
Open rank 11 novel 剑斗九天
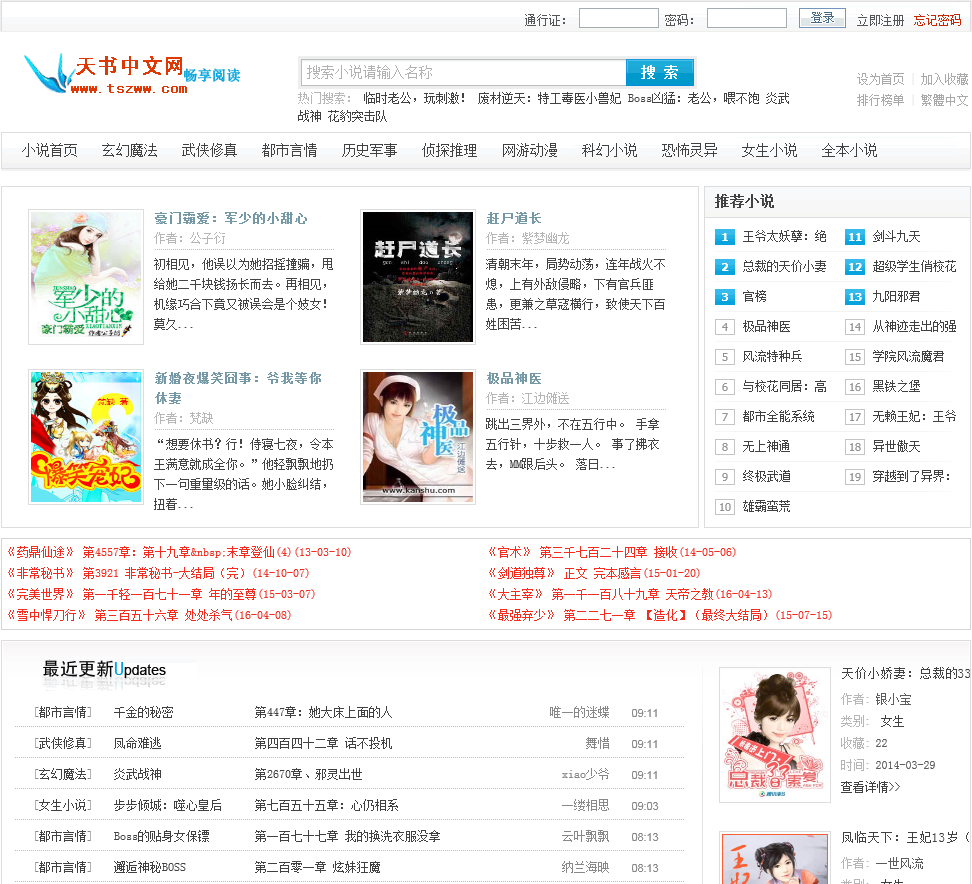point(896,237)
